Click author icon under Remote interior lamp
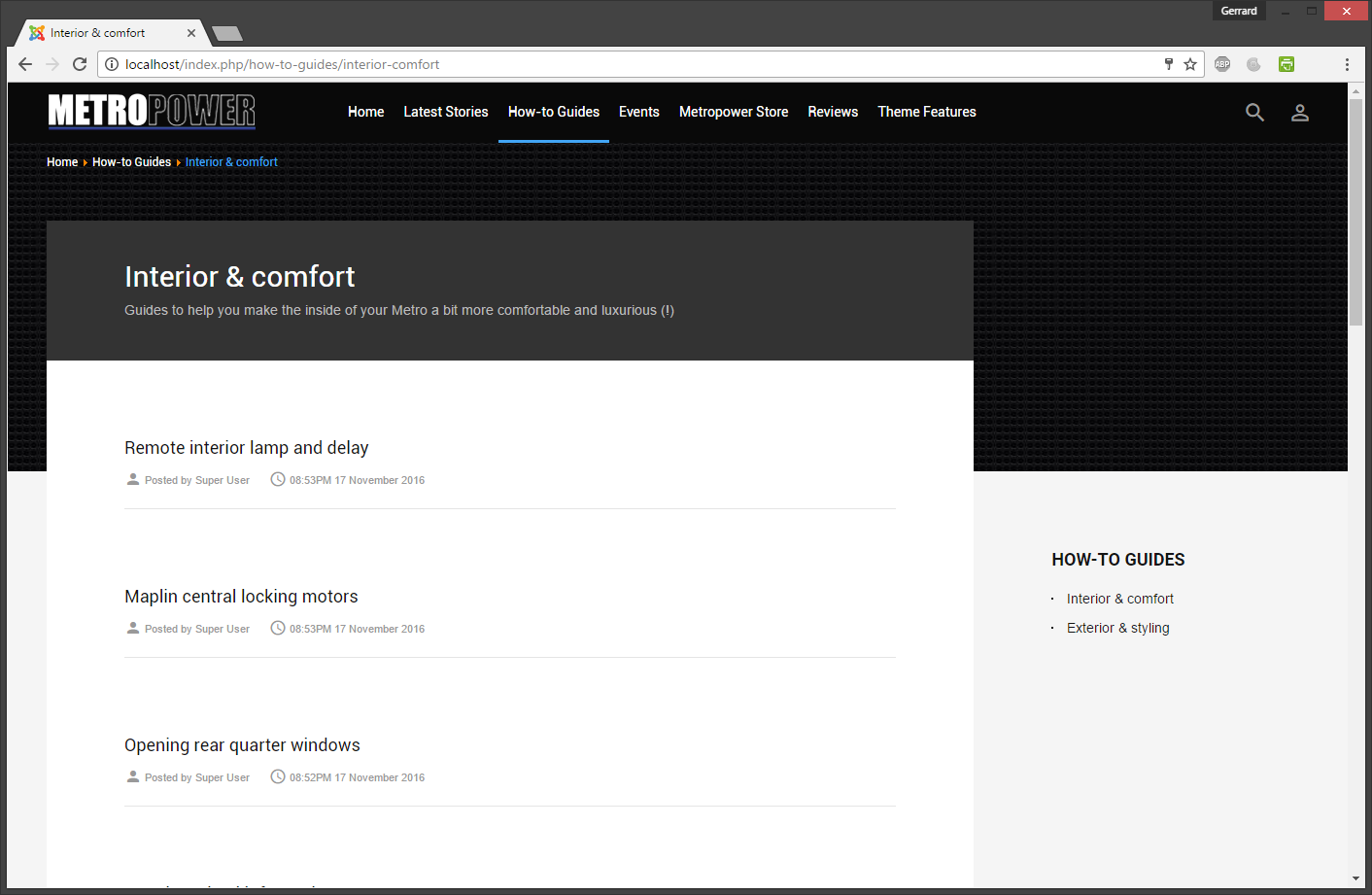The width and height of the screenshot is (1372, 895). click(x=133, y=479)
